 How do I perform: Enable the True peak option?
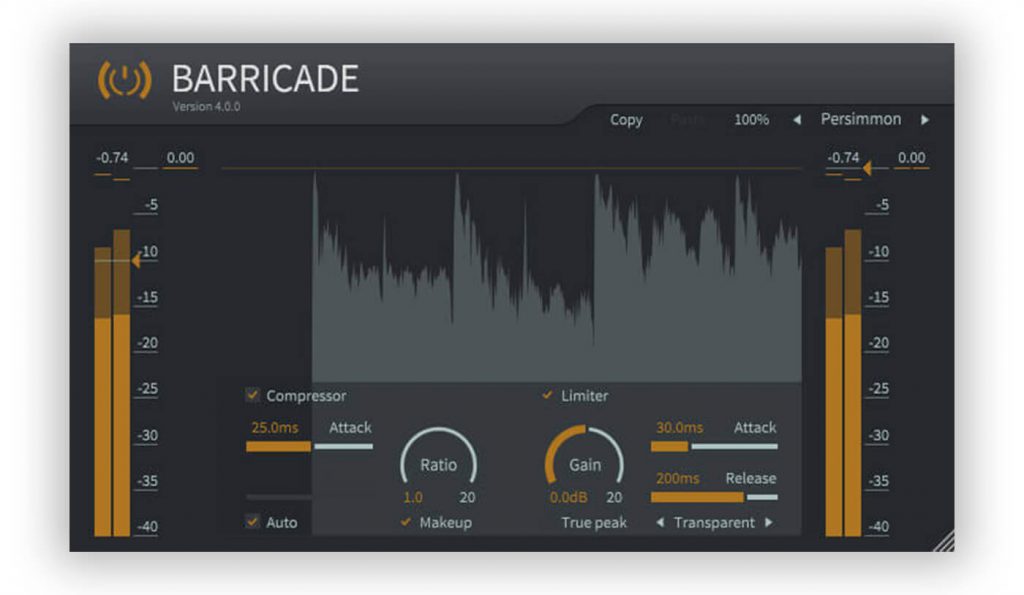(594, 523)
